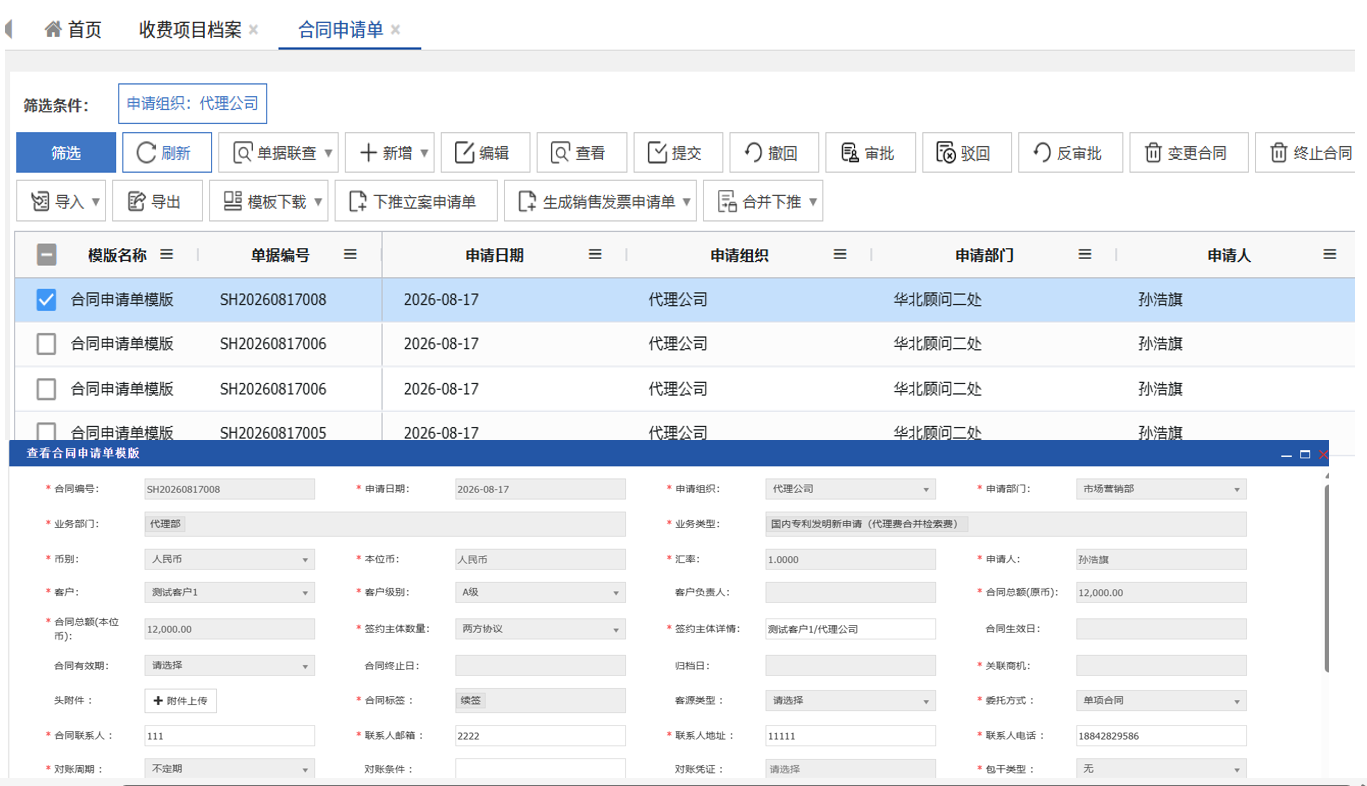Check the first SH20260817006 row checkbox
This screenshot has width=1367, height=786.
pyautogui.click(x=46, y=344)
